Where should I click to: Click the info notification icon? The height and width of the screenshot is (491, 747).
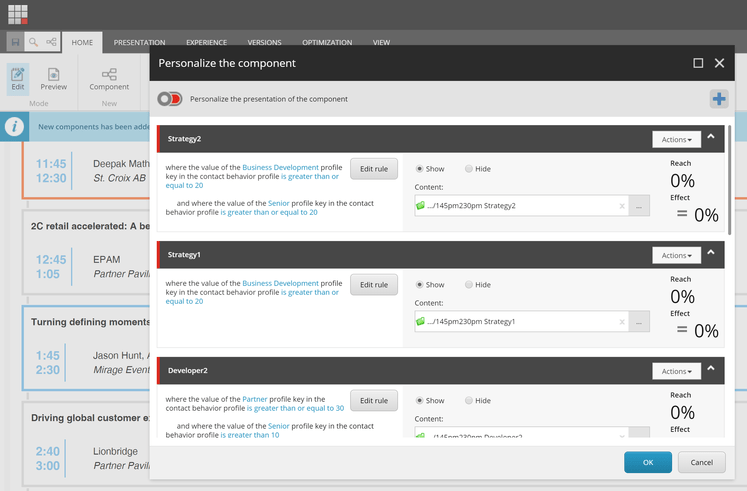click(14, 127)
